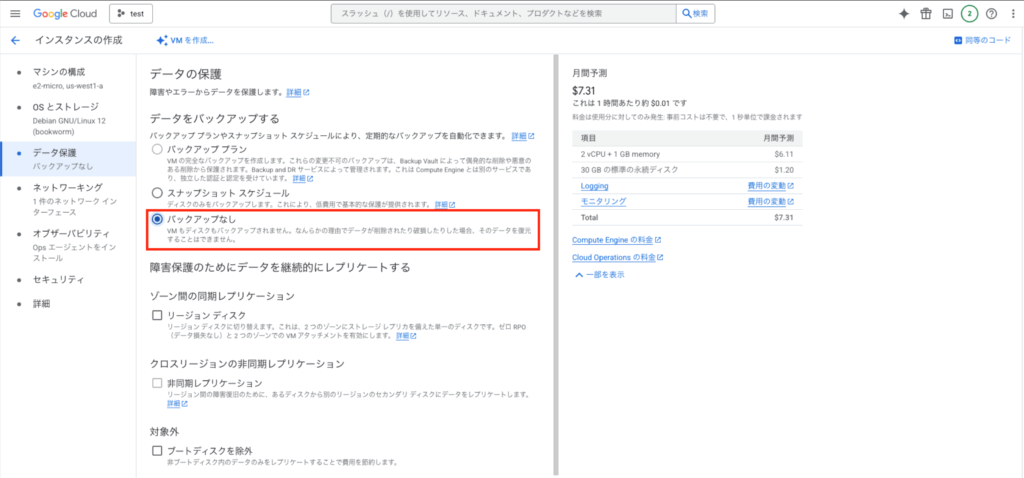The height and width of the screenshot is (478, 1024).
Task: Click the $7.31 monthly estimate amount
Action: pyautogui.click(x=583, y=91)
